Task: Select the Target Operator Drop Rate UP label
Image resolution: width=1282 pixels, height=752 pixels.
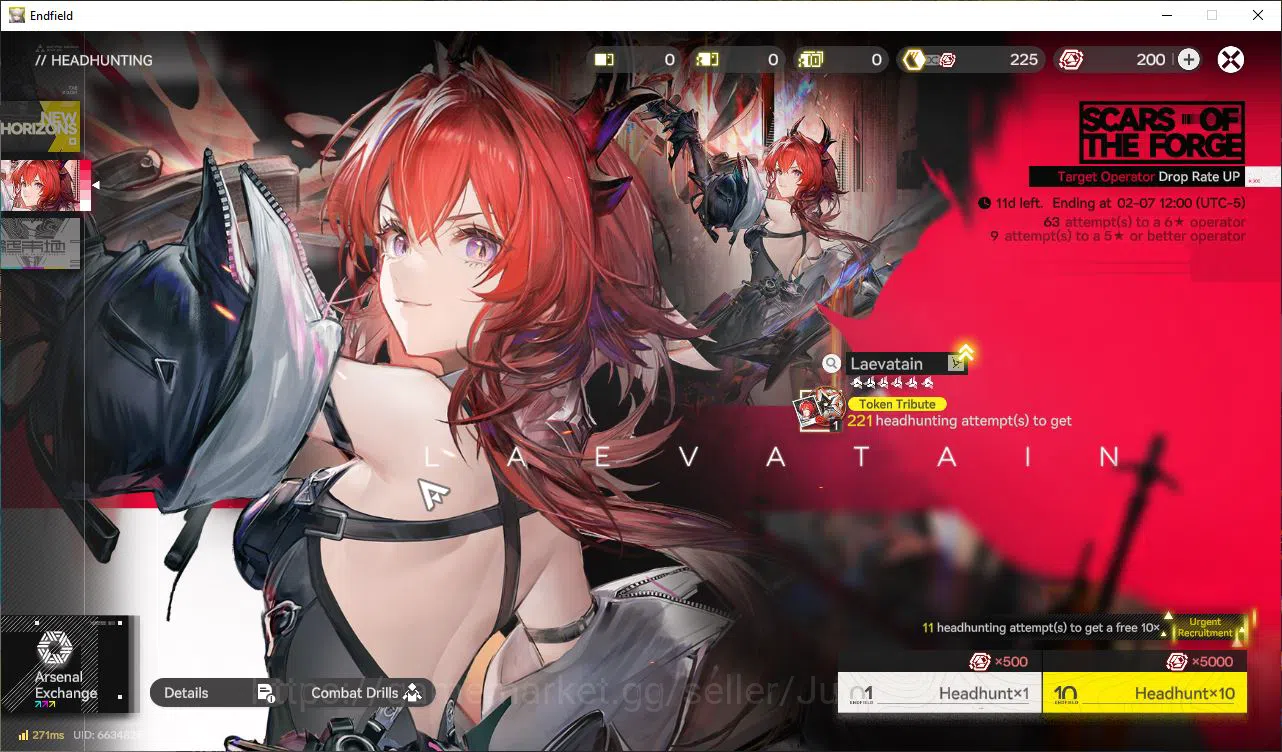Action: [x=1136, y=176]
